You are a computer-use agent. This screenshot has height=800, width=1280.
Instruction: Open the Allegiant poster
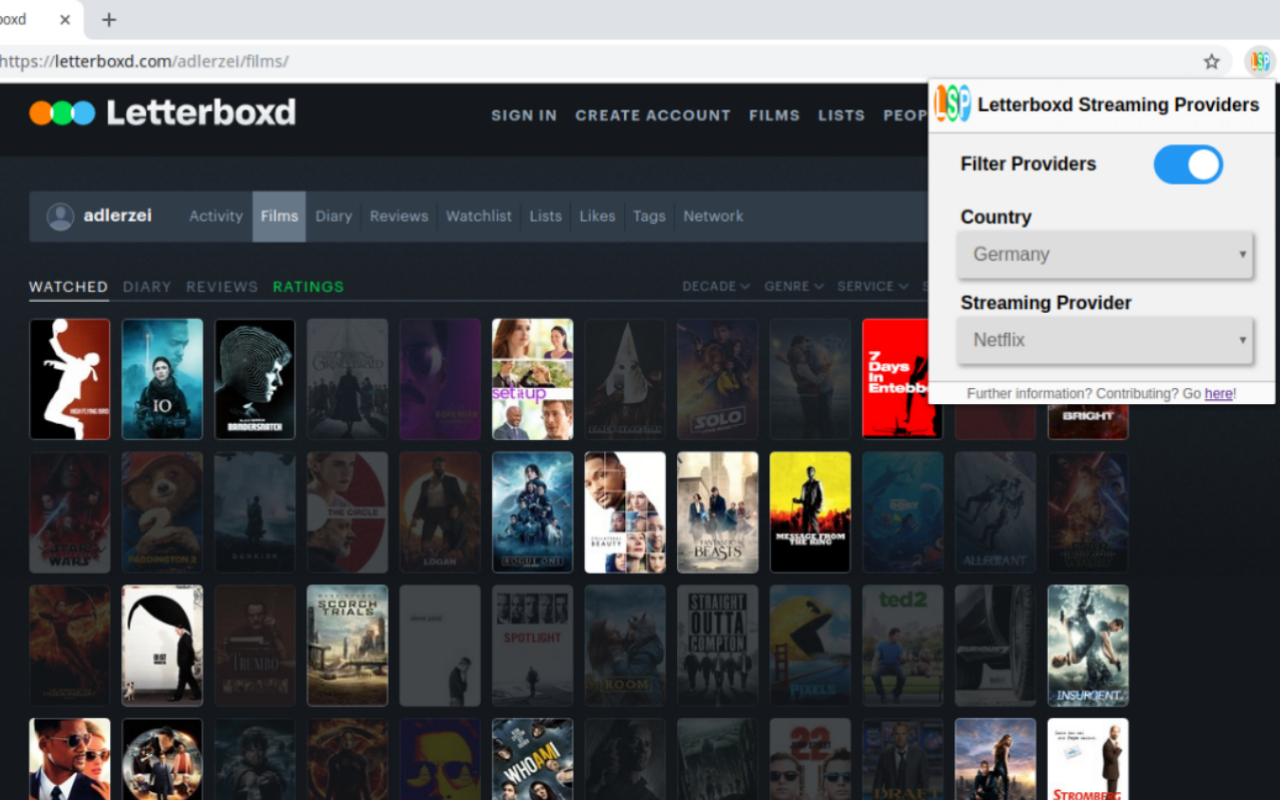click(x=995, y=512)
